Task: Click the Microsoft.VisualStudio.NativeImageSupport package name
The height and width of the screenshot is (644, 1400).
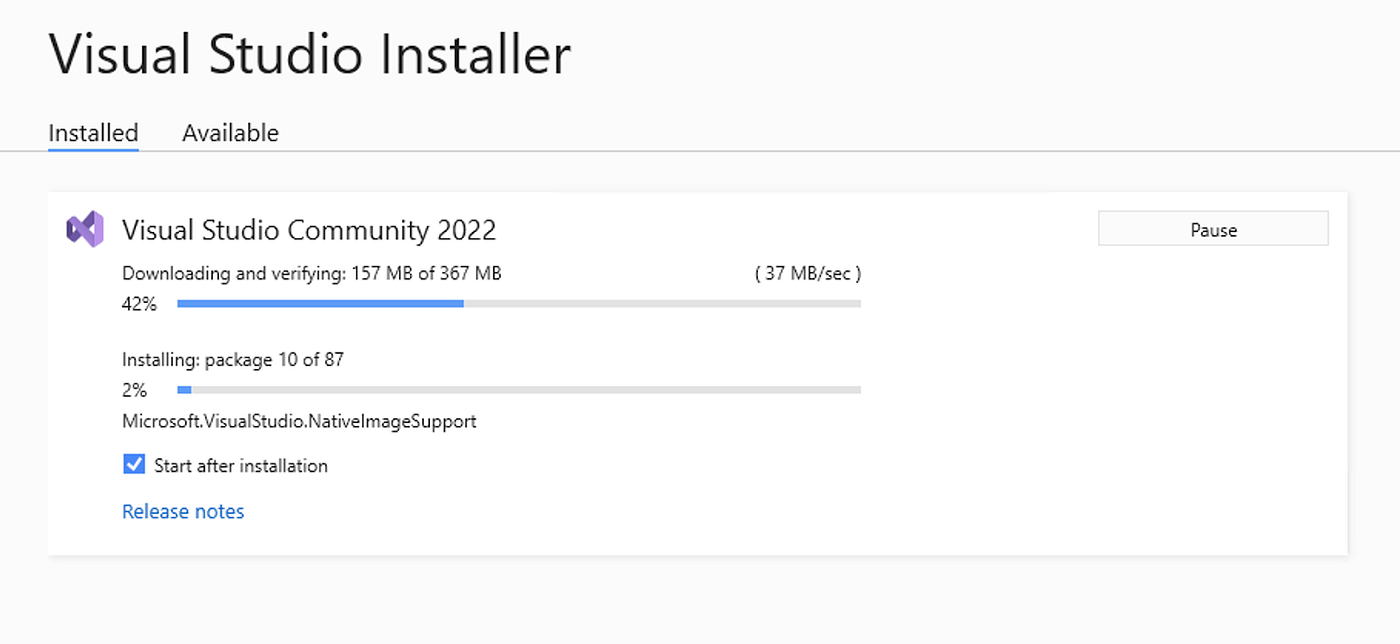Action: [299, 421]
